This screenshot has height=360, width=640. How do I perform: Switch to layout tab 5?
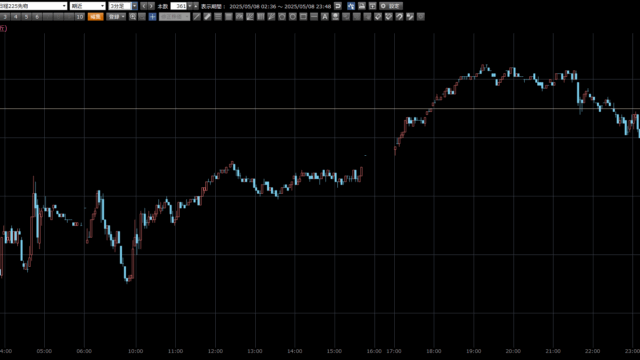coord(27,17)
